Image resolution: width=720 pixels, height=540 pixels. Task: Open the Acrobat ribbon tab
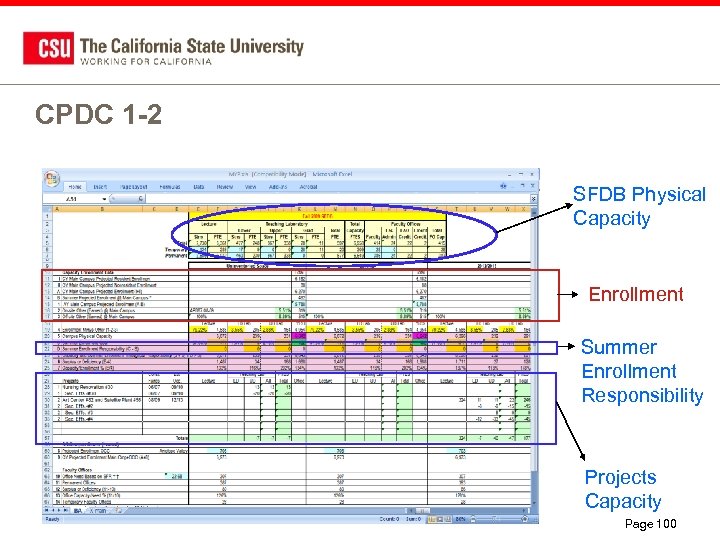309,187
